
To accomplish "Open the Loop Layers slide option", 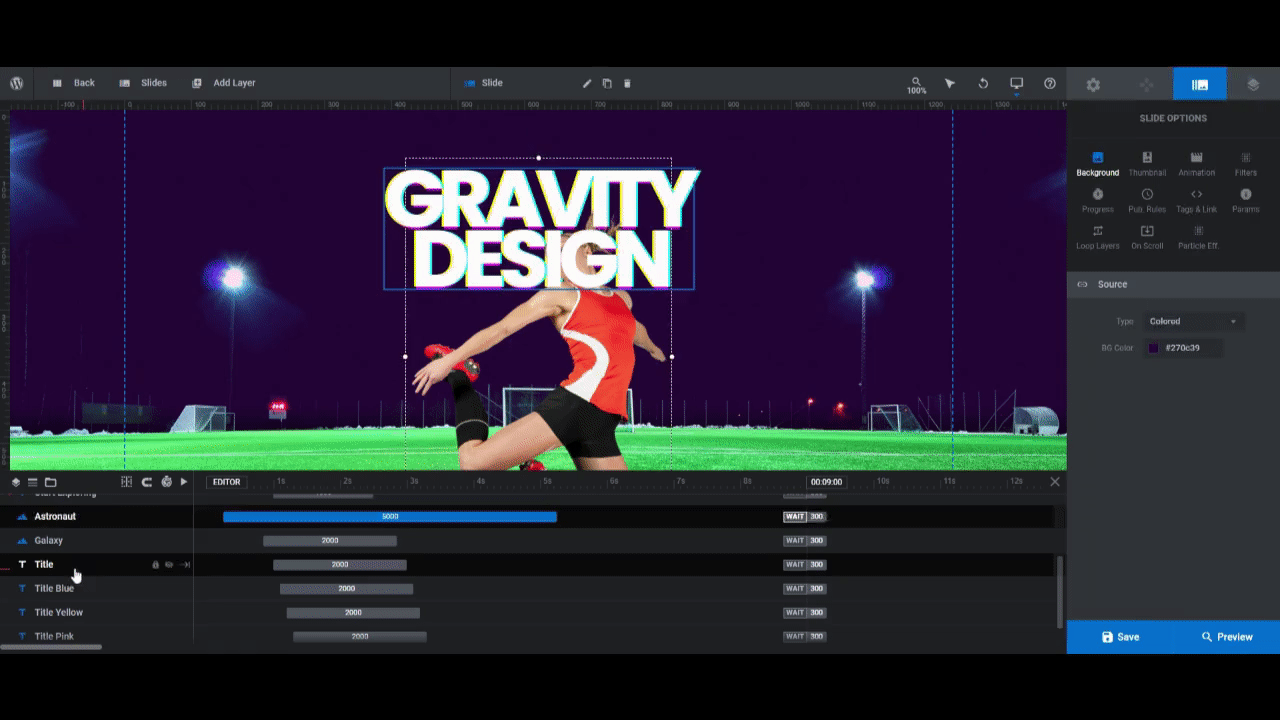I will (x=1097, y=237).
